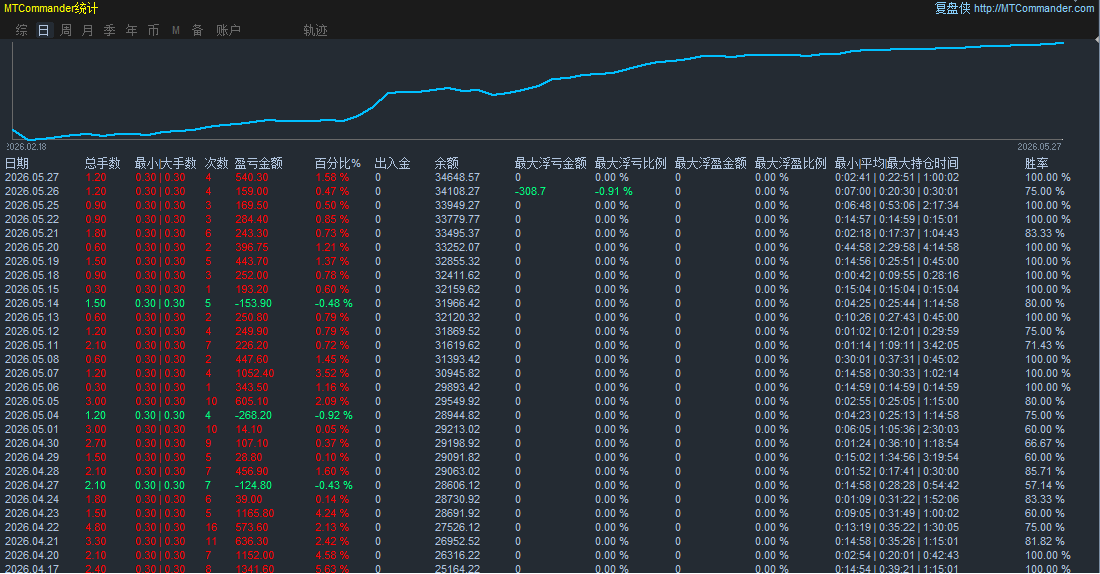Click the 最大浮盈金额 column header

(710, 163)
